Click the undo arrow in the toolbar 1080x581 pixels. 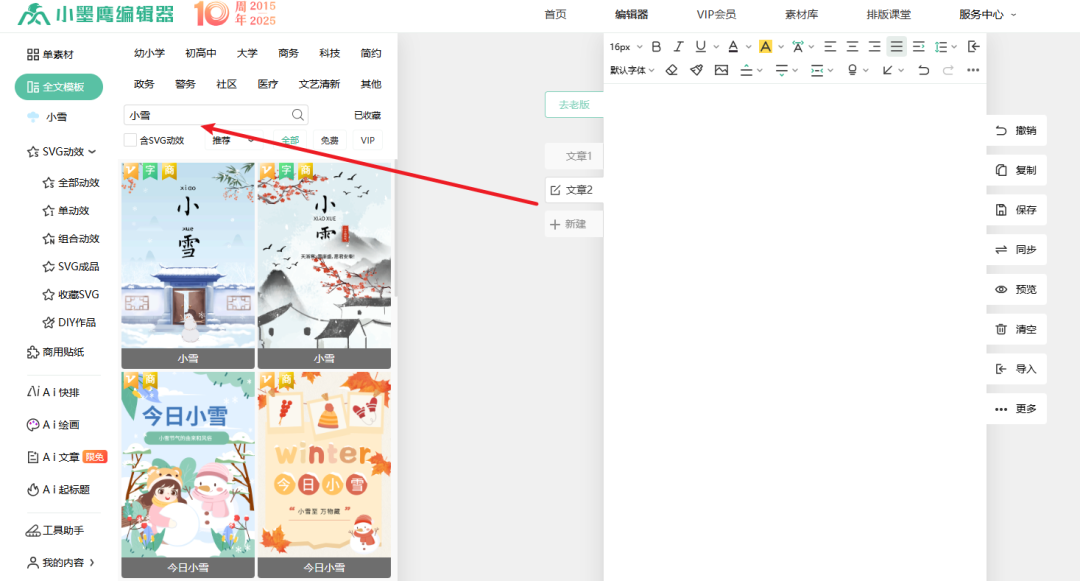(x=923, y=70)
